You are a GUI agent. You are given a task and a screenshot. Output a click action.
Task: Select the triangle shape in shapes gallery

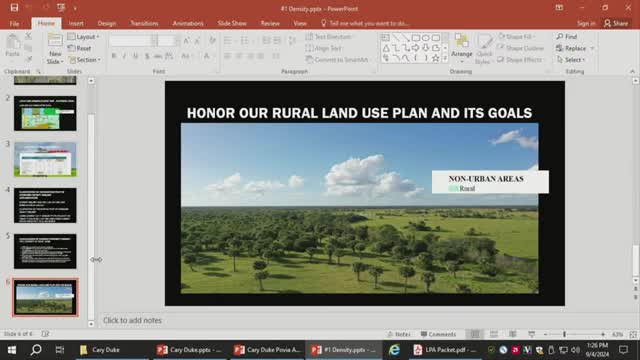pyautogui.click(x=386, y=48)
